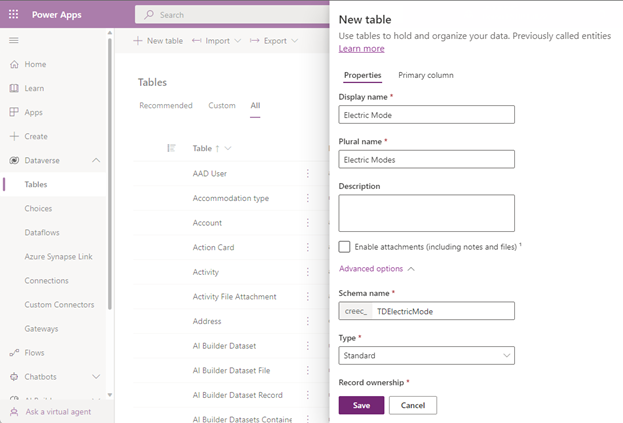Click the search magnifier icon

149,15
